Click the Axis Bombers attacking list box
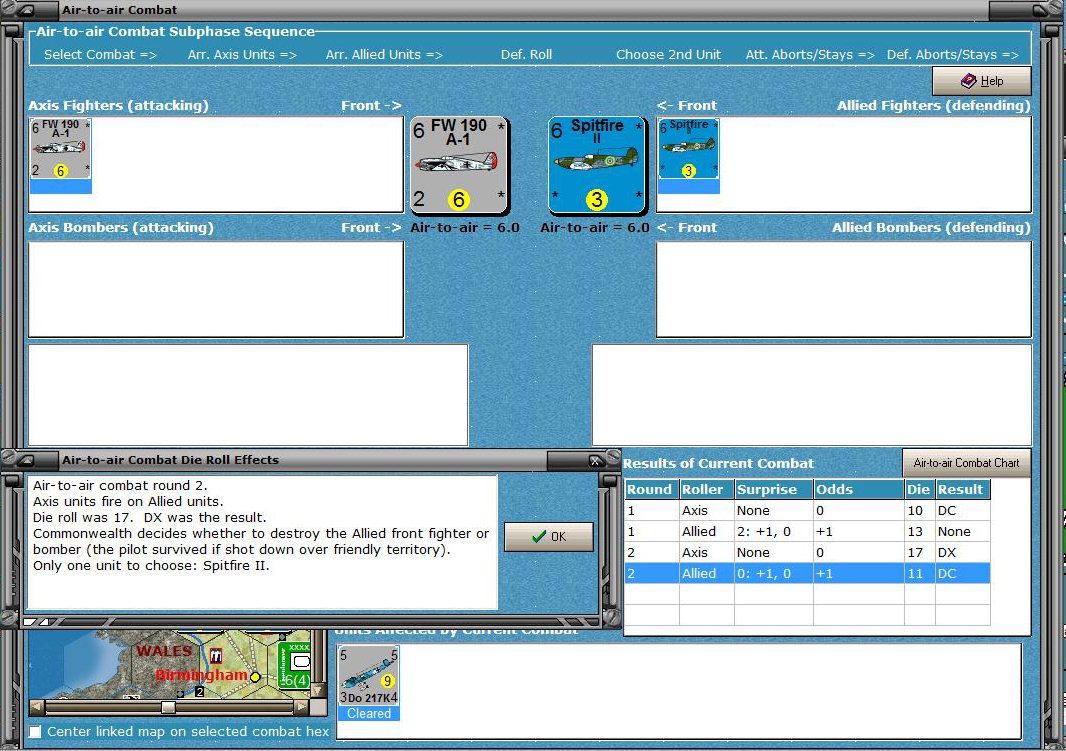The height and width of the screenshot is (751, 1066). click(216, 289)
